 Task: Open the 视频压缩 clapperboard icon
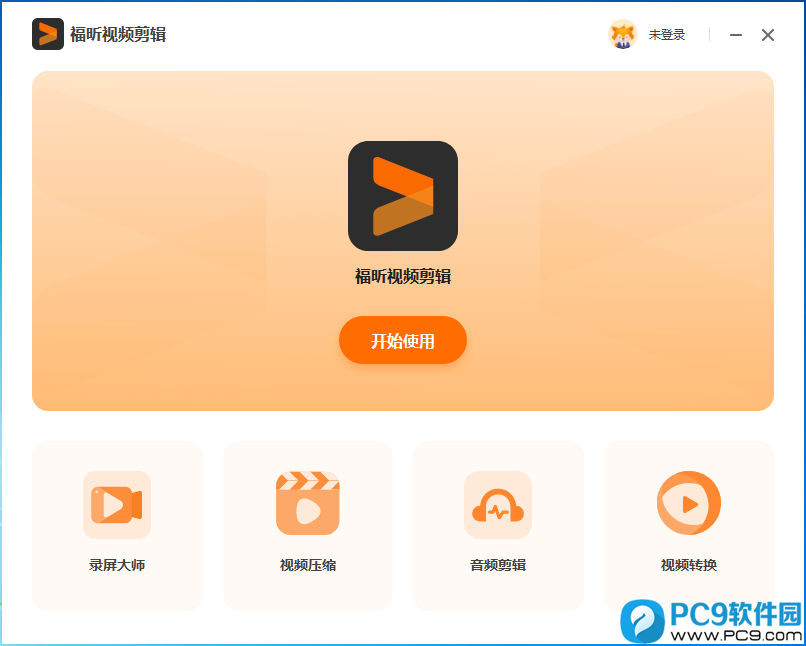coord(307,503)
